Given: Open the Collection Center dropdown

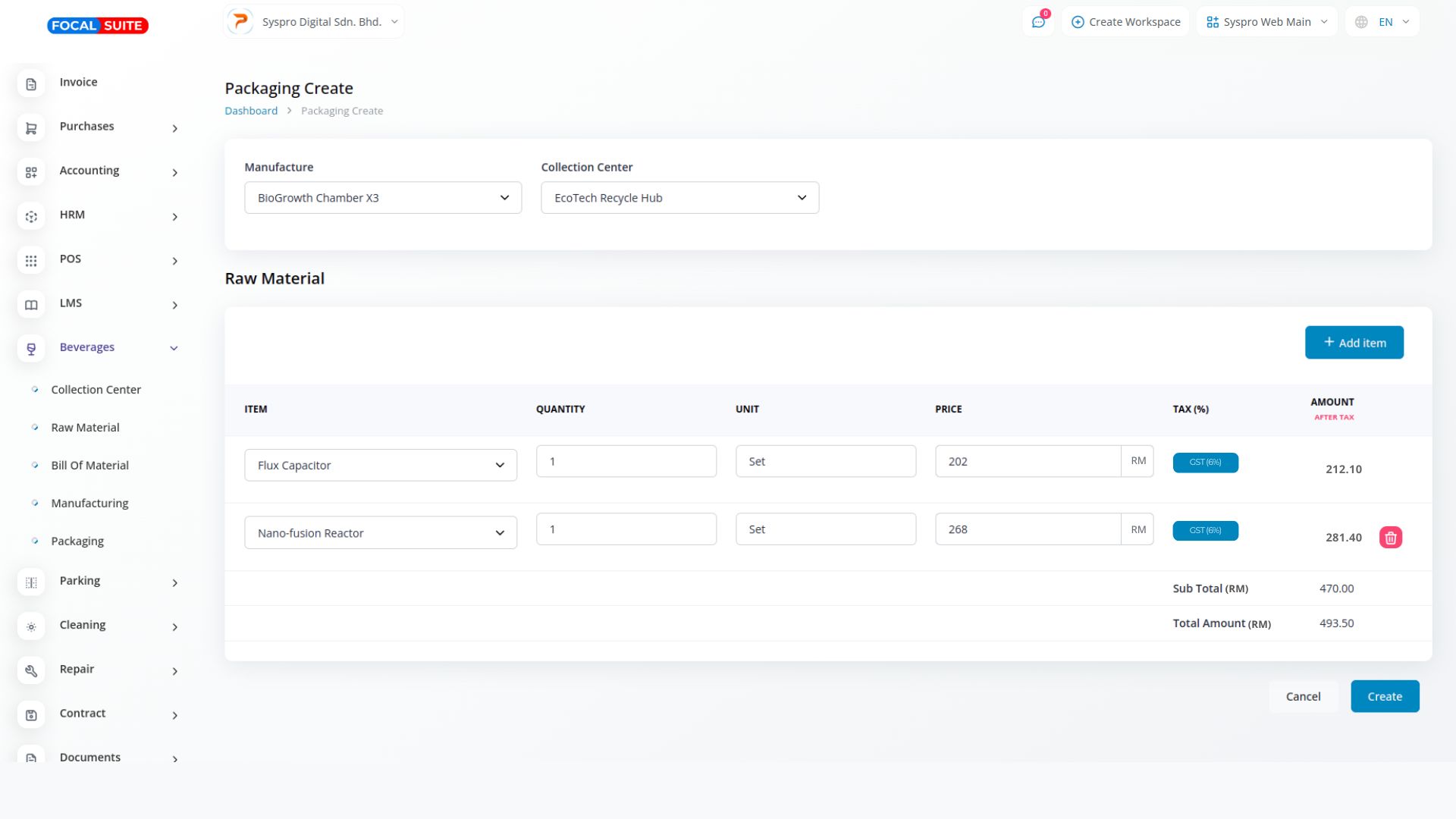Looking at the screenshot, I should [679, 198].
